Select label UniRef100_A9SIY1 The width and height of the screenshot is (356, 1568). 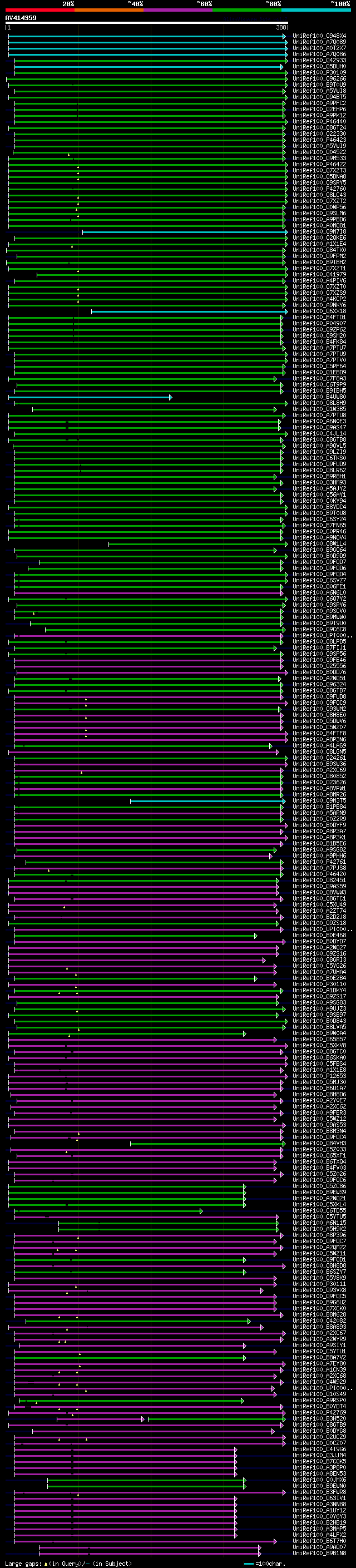pos(319,1345)
